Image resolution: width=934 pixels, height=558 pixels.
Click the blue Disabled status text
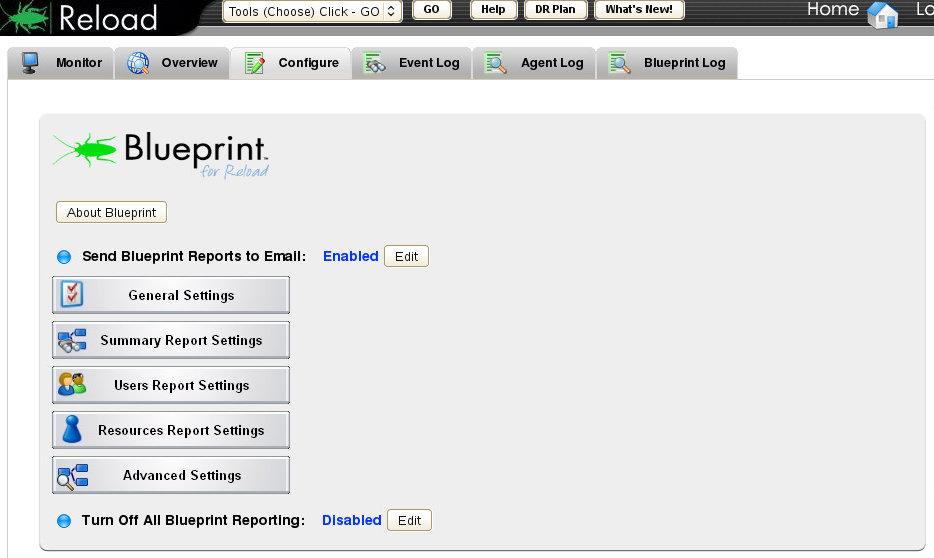(x=351, y=520)
